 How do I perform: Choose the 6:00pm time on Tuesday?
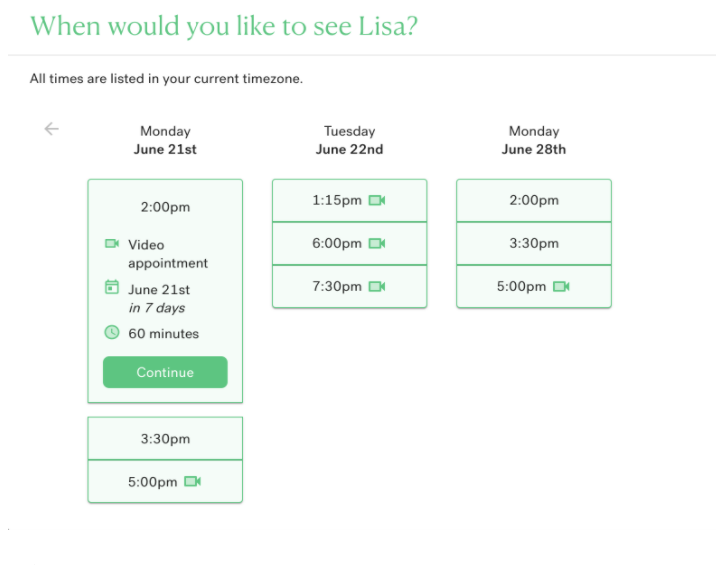(349, 243)
